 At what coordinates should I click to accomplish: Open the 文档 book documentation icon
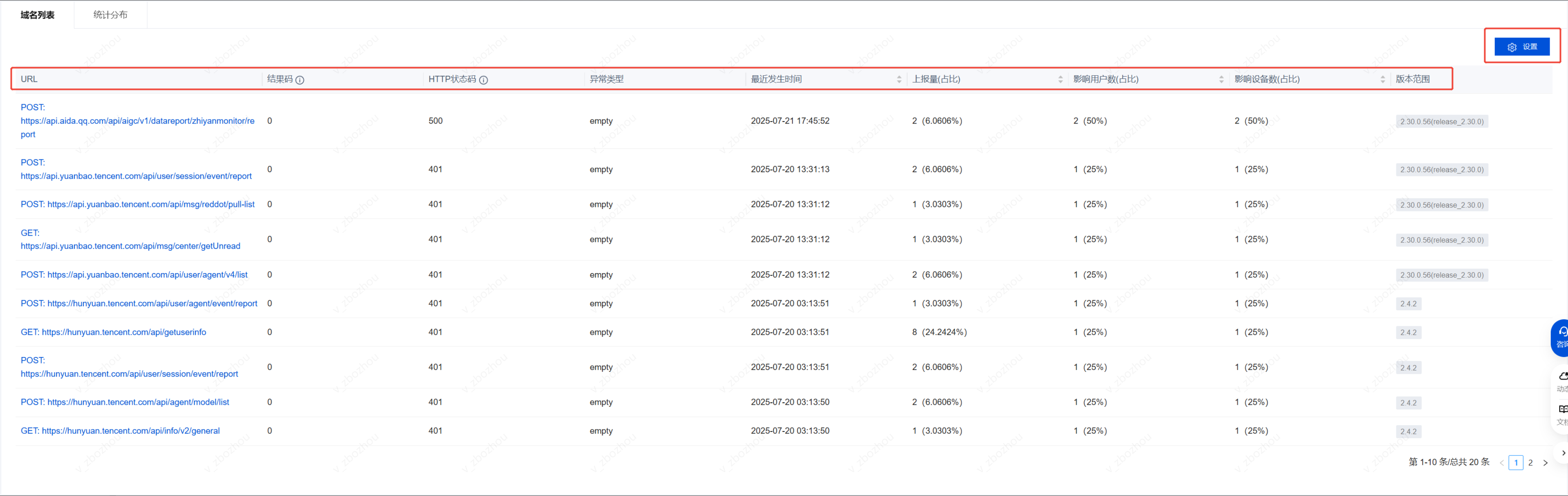1562,414
